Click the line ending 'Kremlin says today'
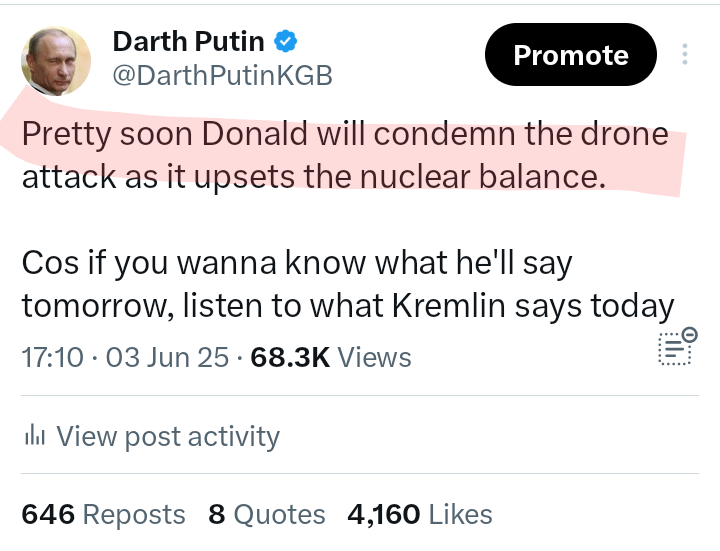720x551 pixels. coord(348,307)
